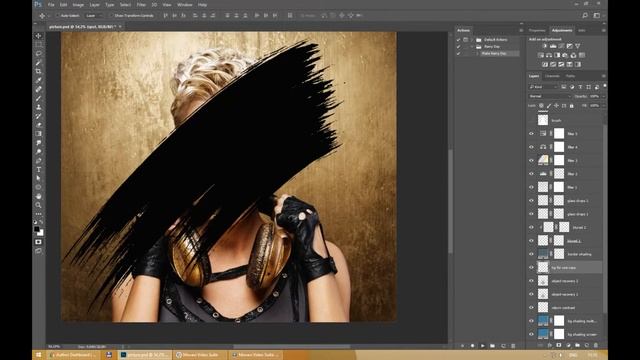The image size is (640, 360).
Task: Toggle Show Transform Controls checkbox
Action: 111,16
